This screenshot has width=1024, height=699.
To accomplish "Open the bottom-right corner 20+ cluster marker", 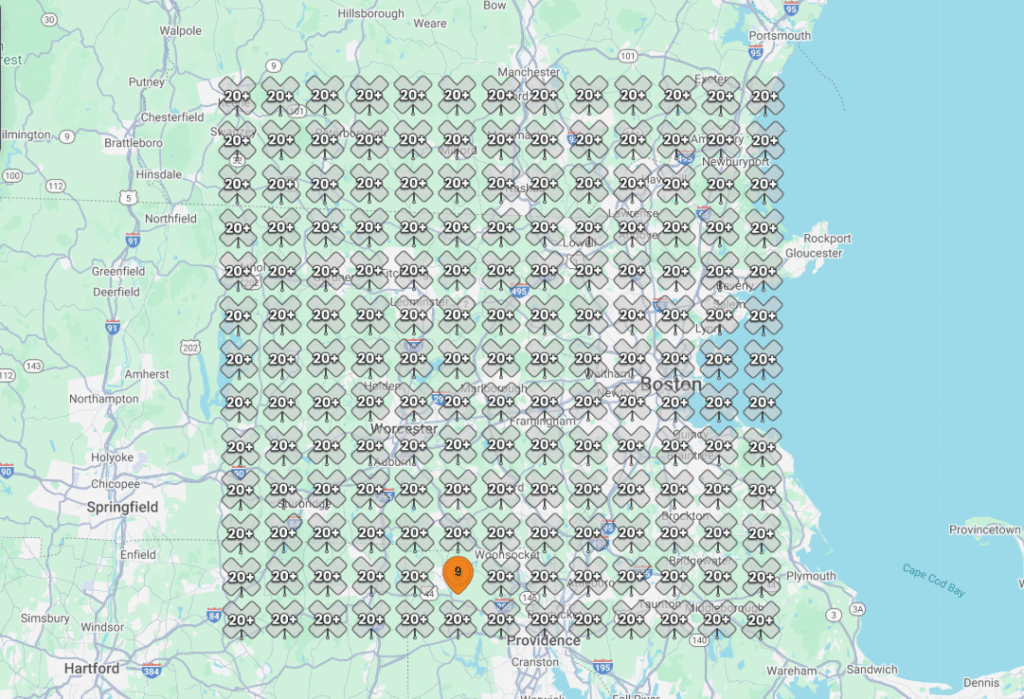I will 763,620.
